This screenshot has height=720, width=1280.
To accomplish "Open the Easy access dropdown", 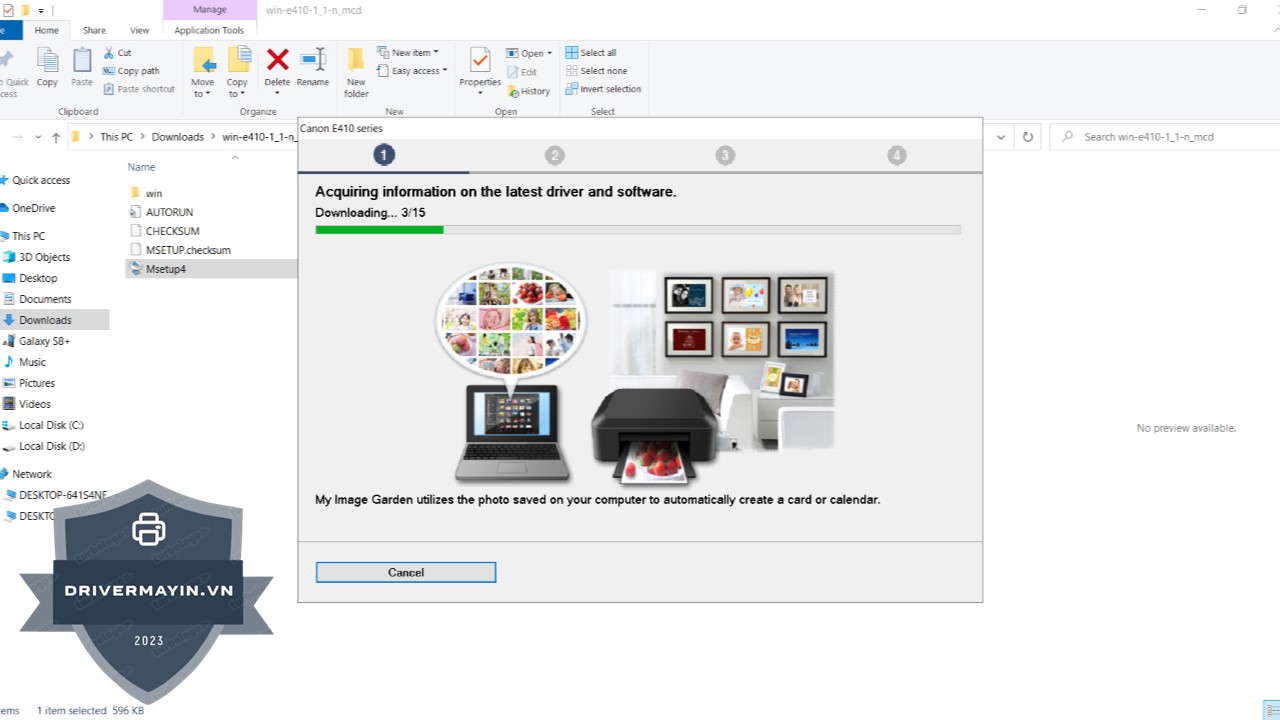I will [x=415, y=71].
